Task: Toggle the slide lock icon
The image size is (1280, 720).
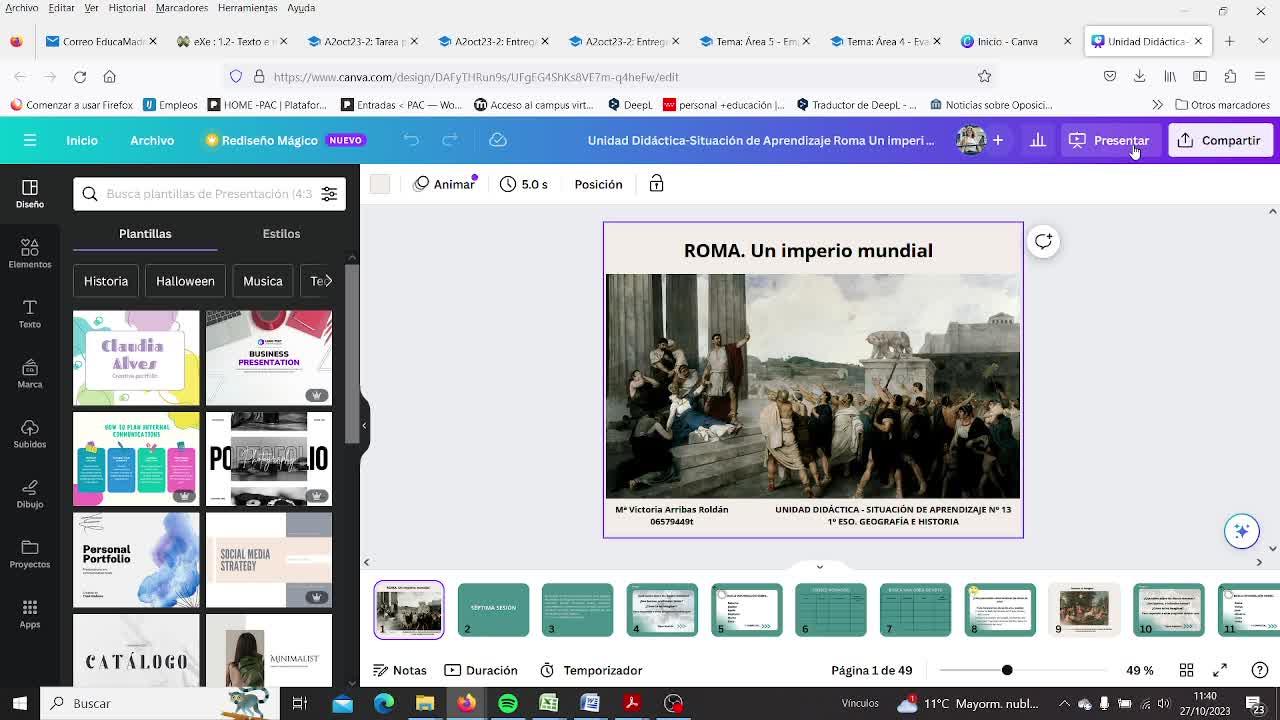Action: tap(656, 184)
